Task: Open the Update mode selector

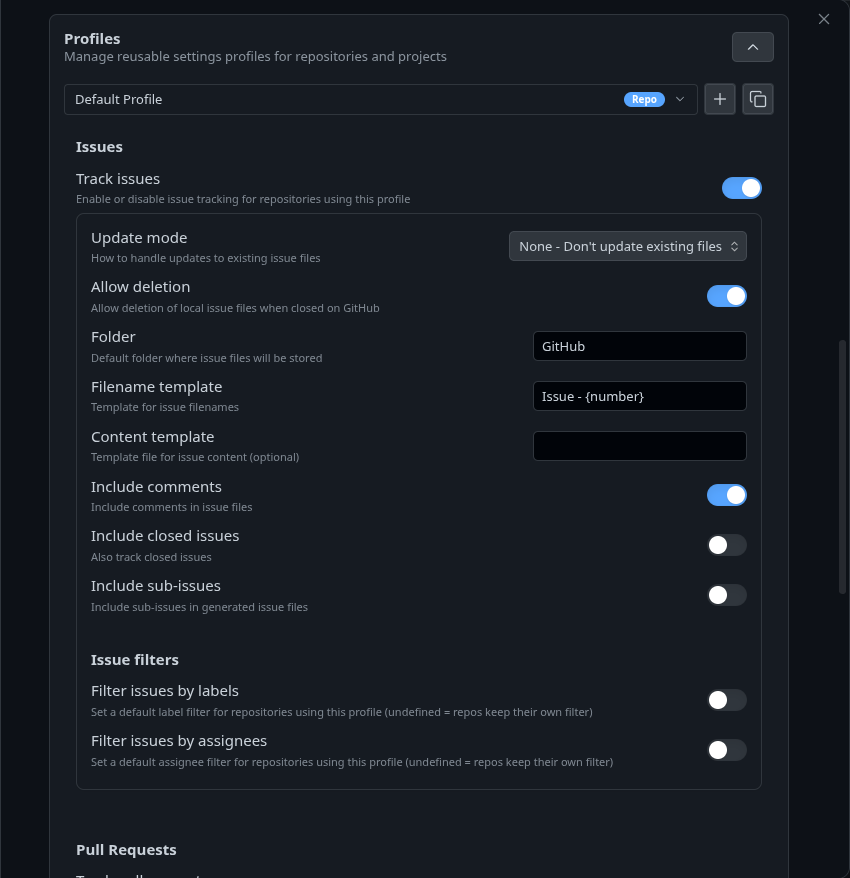Action: coord(627,246)
